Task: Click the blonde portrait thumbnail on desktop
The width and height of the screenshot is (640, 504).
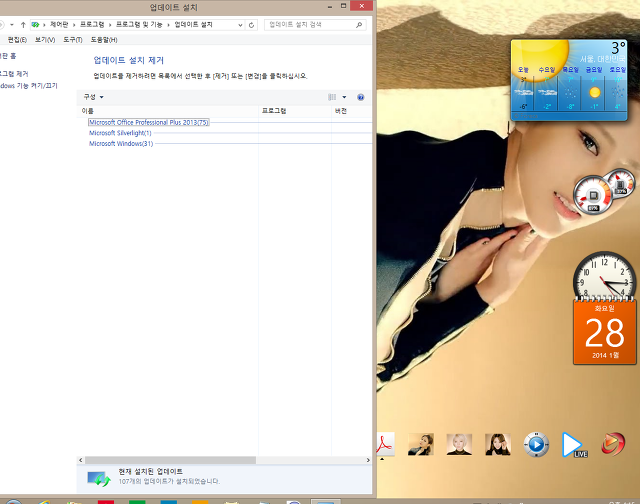Action: (x=459, y=444)
